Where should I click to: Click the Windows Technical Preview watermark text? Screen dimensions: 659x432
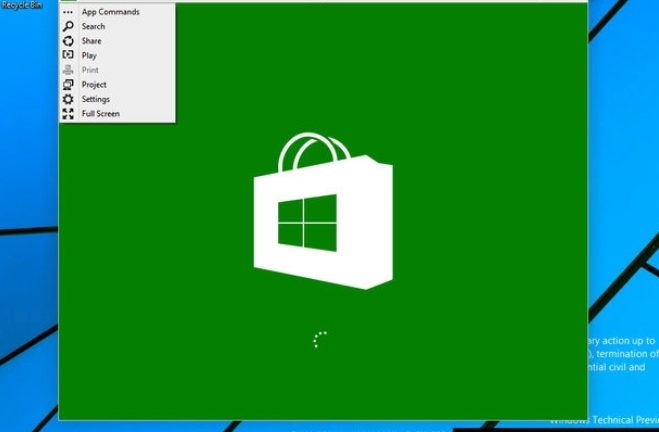point(604,420)
